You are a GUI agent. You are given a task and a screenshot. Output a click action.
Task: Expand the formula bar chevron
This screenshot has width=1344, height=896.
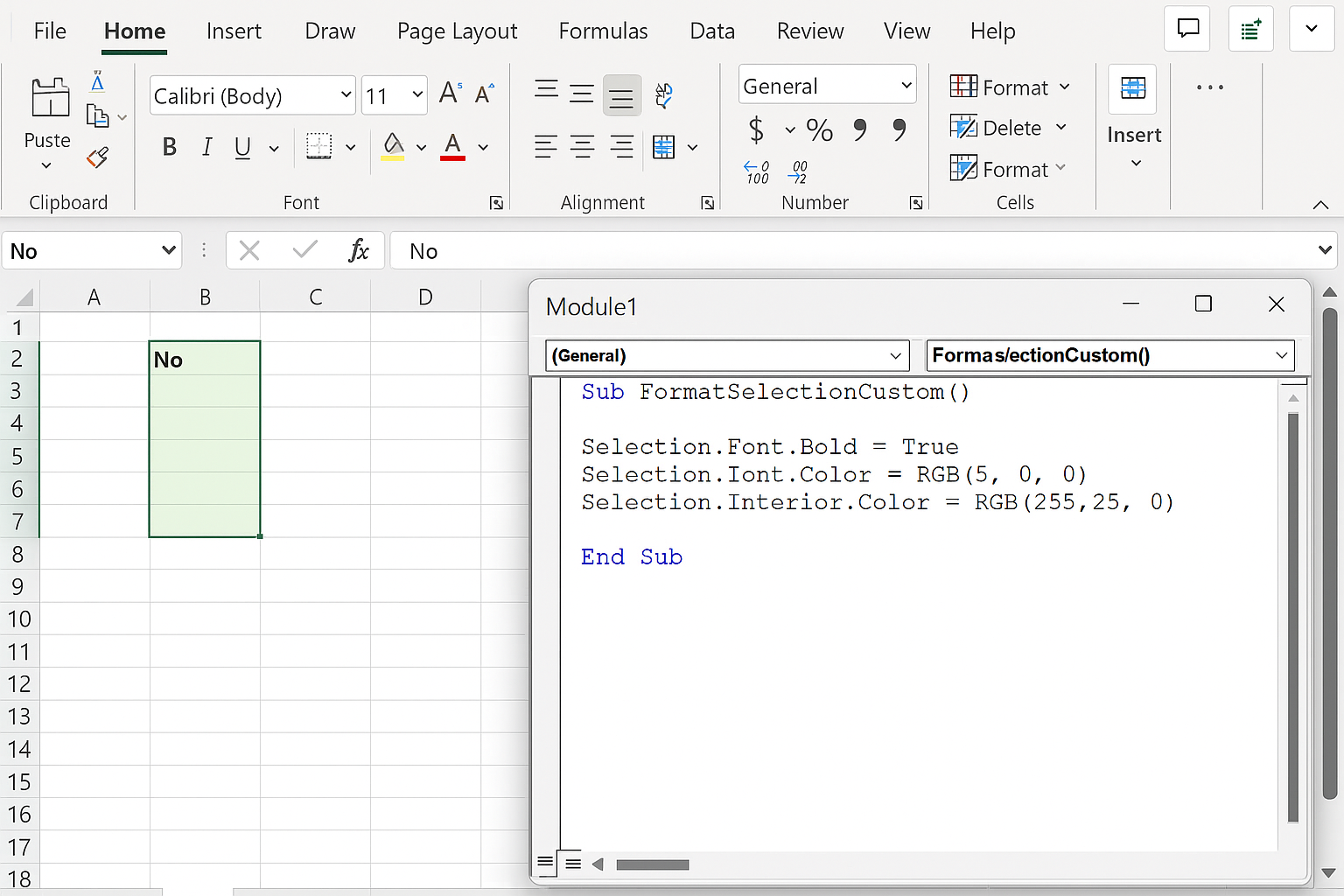pyautogui.click(x=1325, y=250)
